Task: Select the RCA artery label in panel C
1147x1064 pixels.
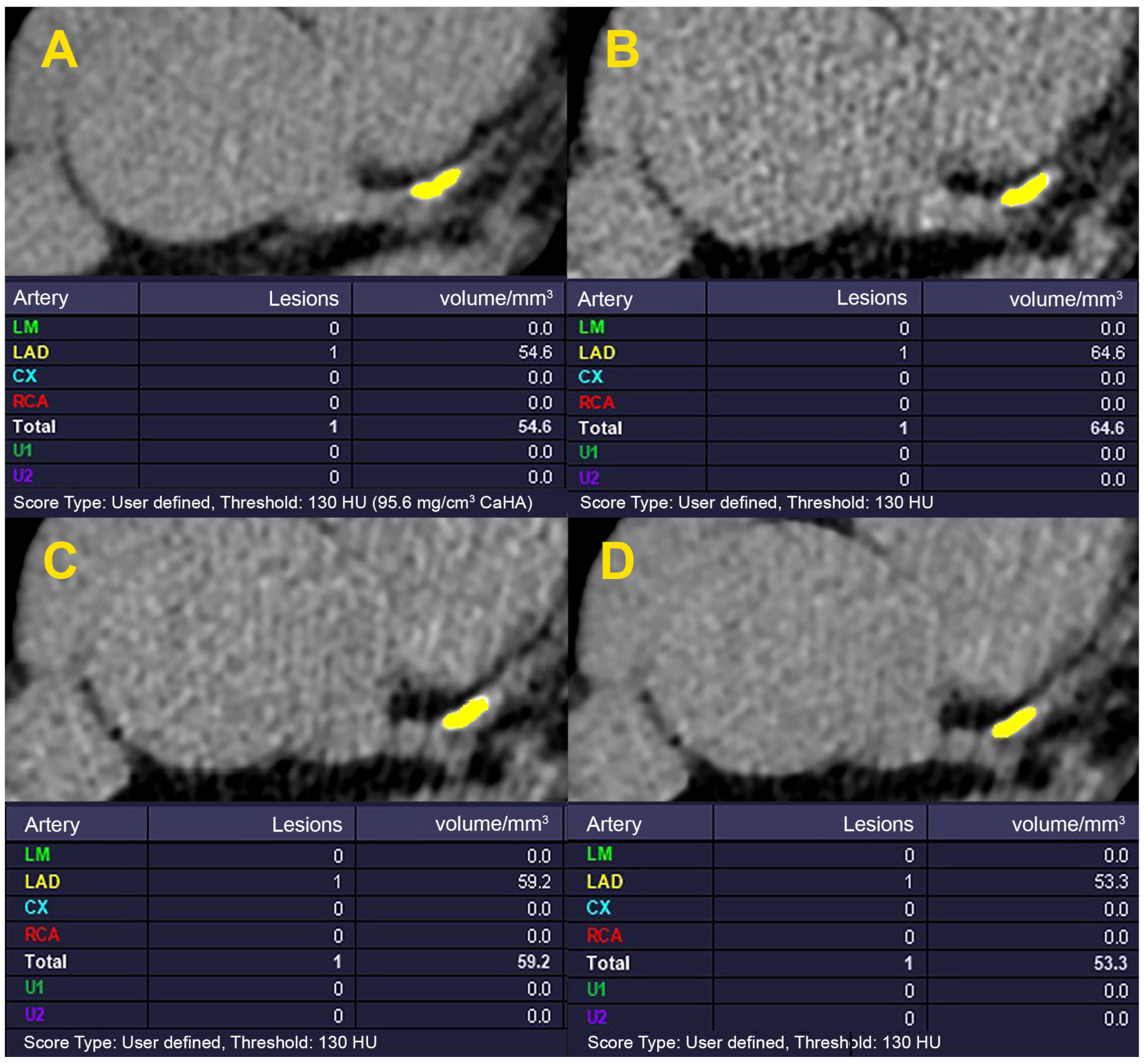Action: pyautogui.click(x=42, y=934)
